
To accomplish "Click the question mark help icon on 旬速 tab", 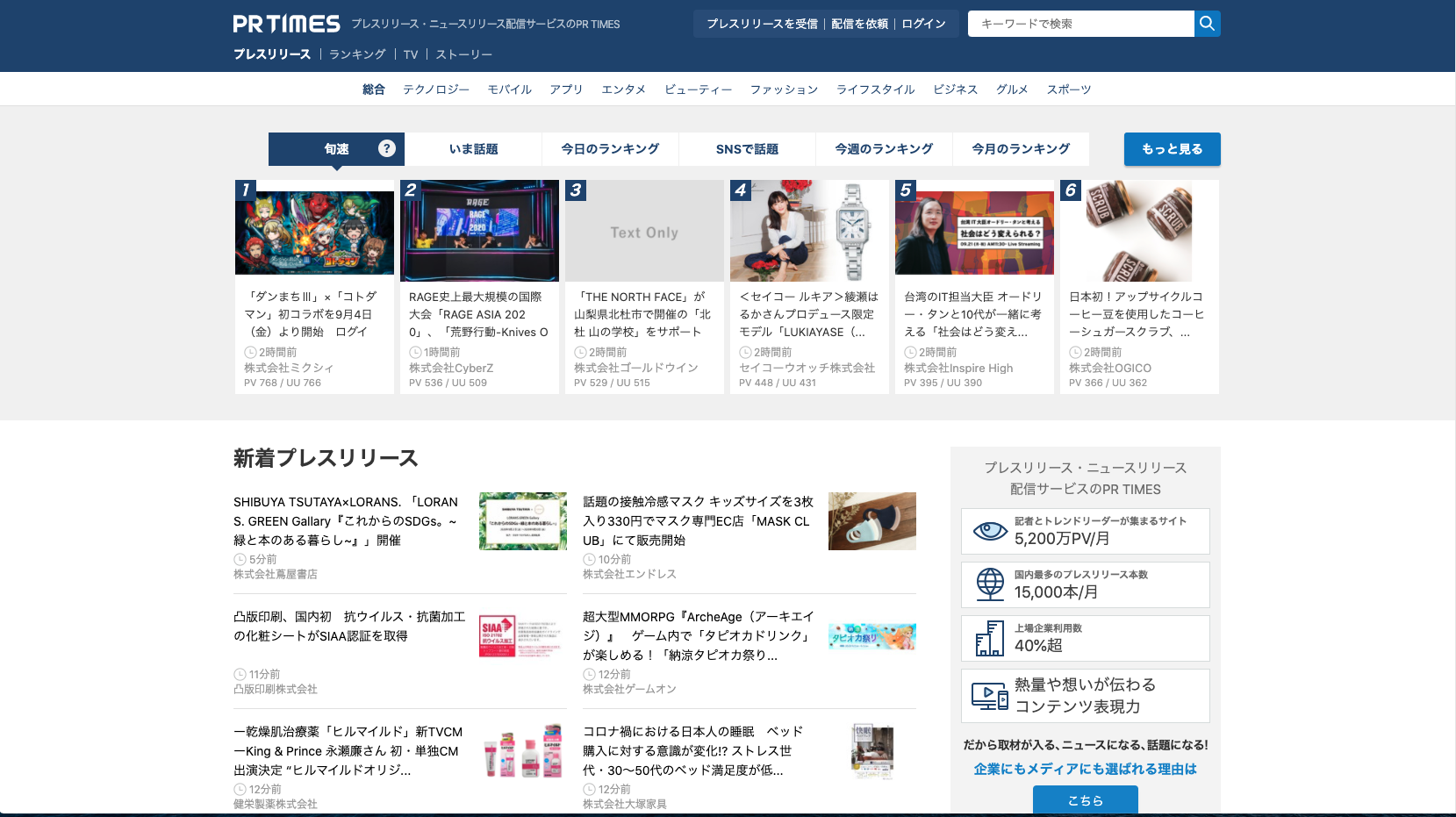I will point(387,148).
